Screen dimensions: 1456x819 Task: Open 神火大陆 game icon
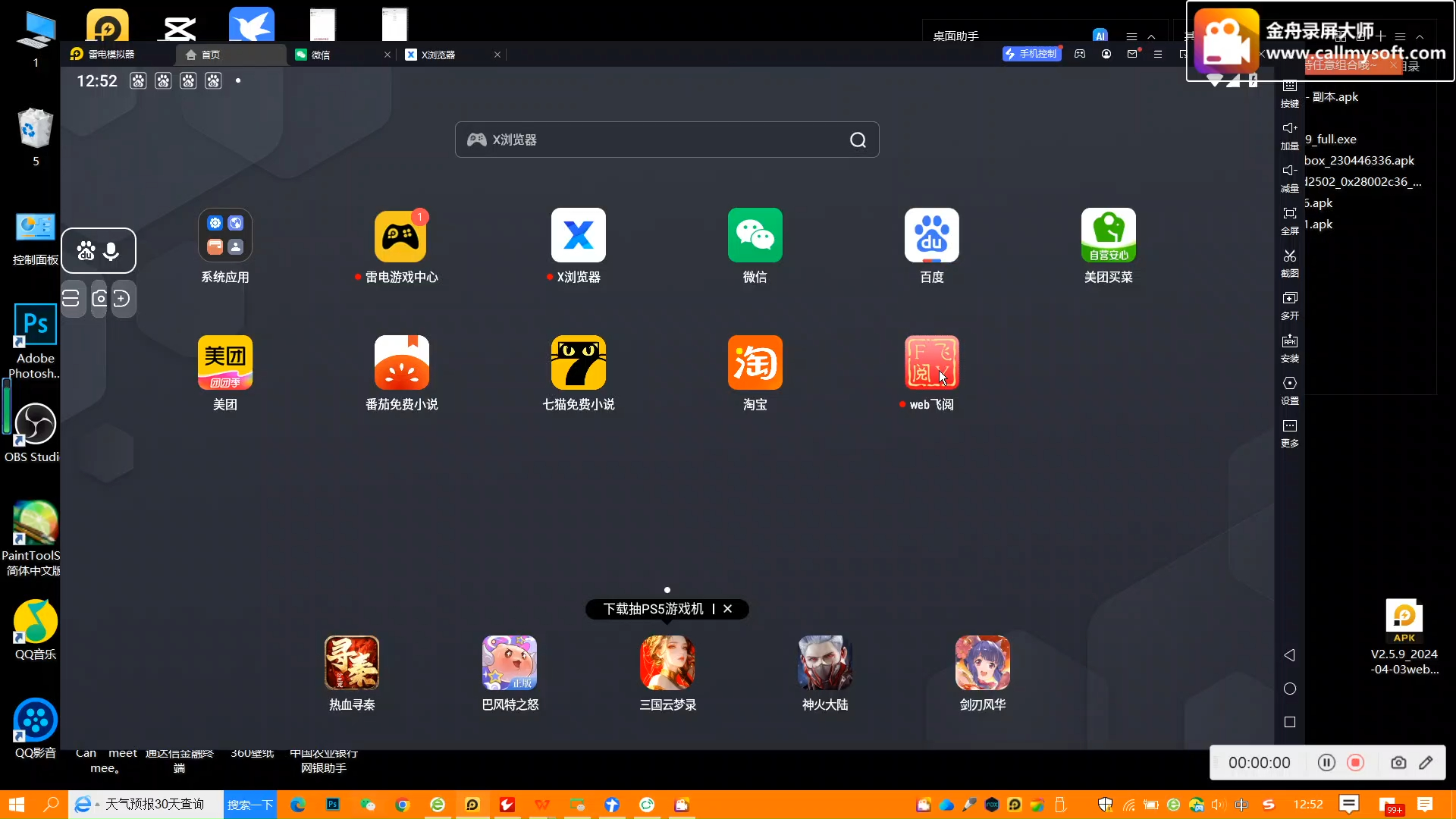click(825, 663)
